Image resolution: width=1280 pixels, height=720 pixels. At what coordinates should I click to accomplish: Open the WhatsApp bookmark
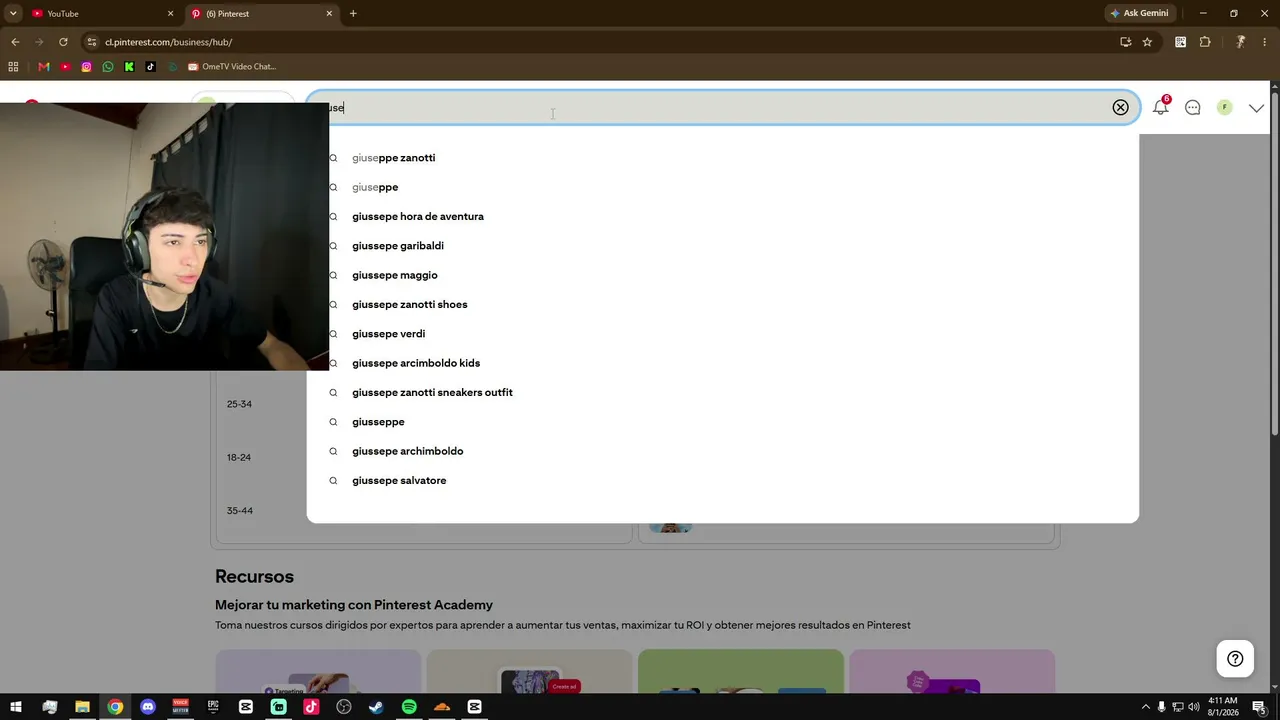point(108,67)
